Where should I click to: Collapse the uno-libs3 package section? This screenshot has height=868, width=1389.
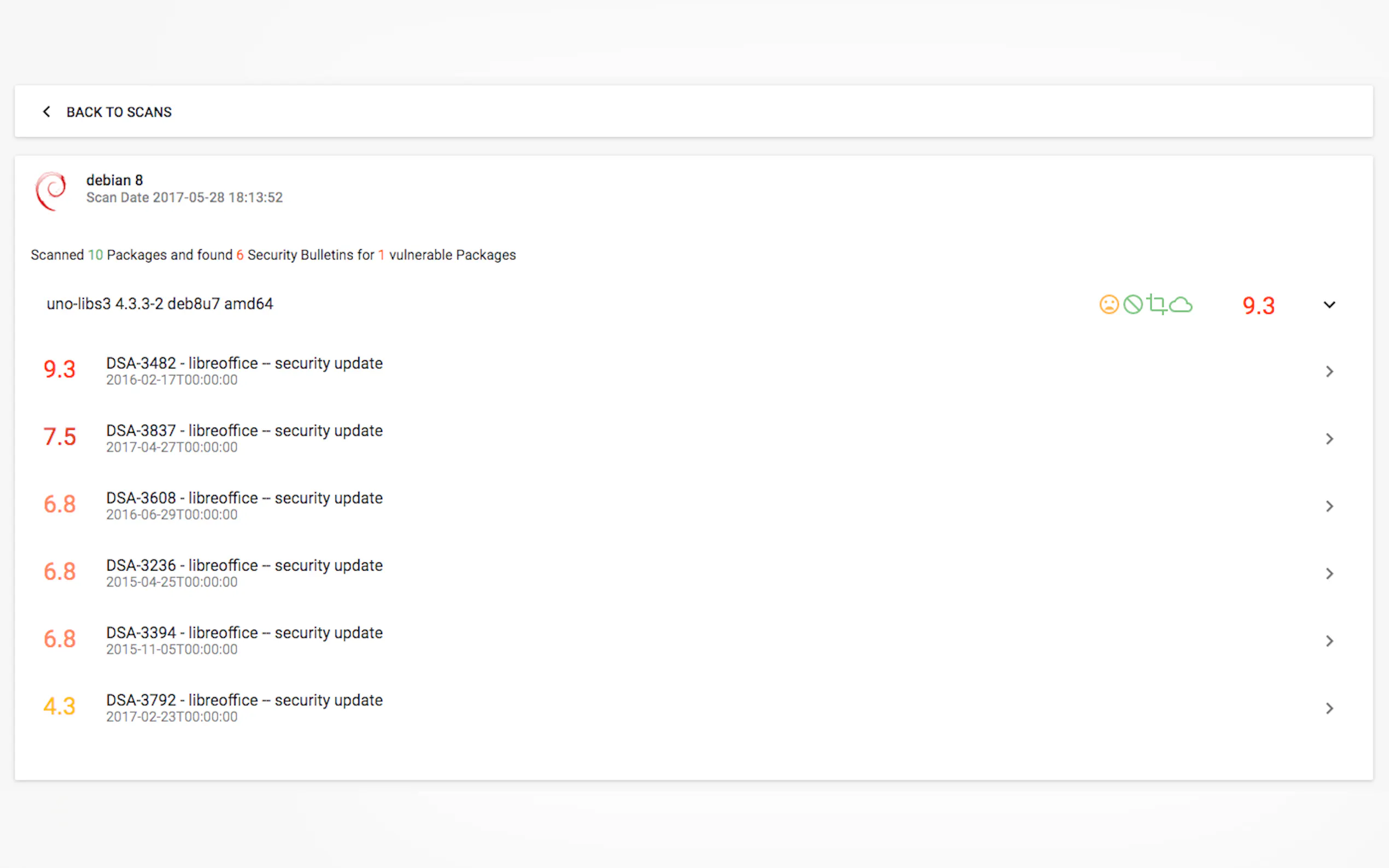(1329, 305)
